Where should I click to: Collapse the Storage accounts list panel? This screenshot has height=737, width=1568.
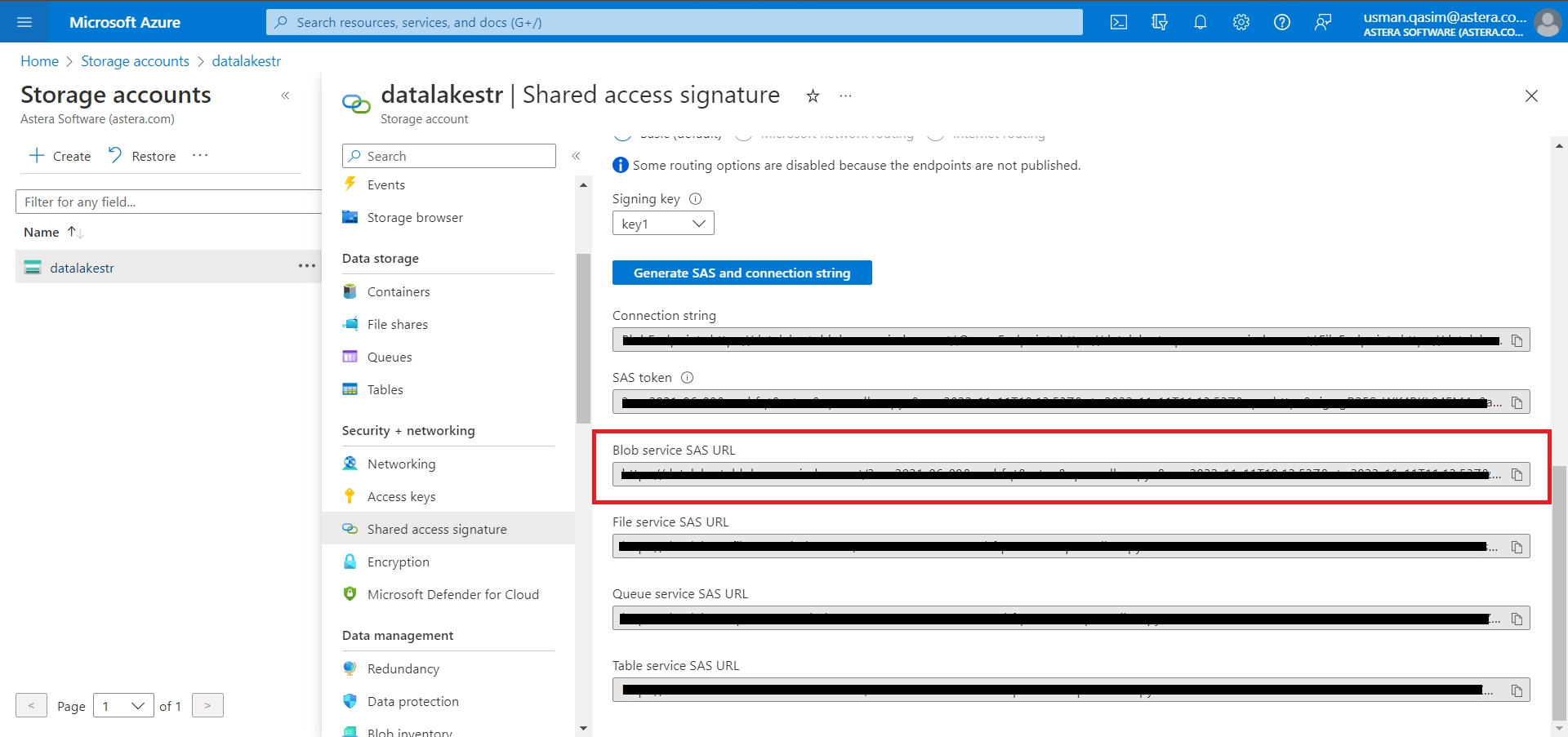(x=285, y=95)
